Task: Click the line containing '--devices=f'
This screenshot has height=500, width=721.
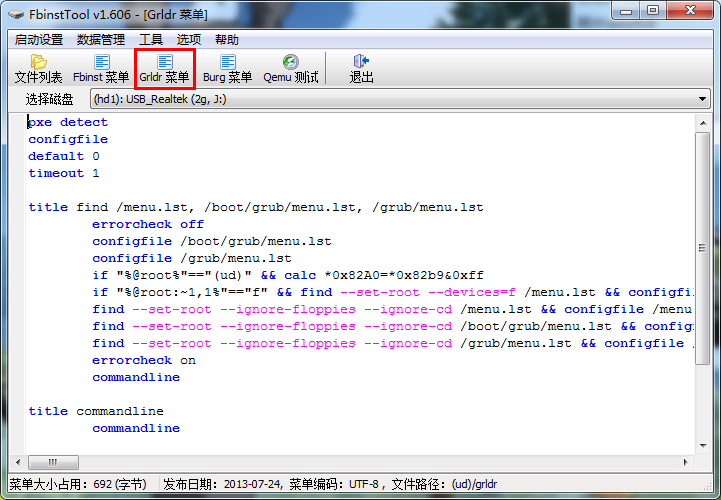Action: [393, 293]
